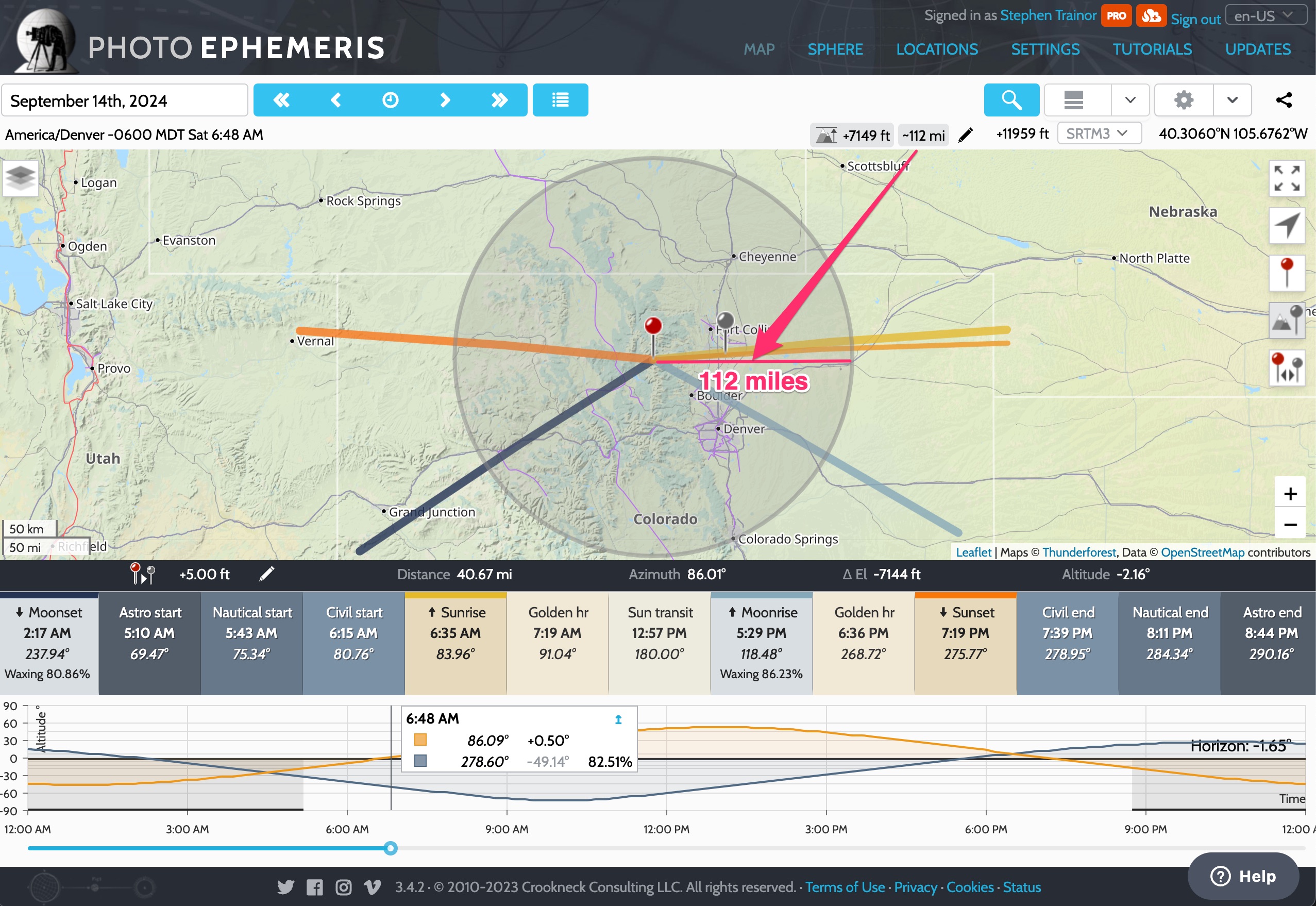Click the pin-pair icon in info bar

(x=142, y=574)
